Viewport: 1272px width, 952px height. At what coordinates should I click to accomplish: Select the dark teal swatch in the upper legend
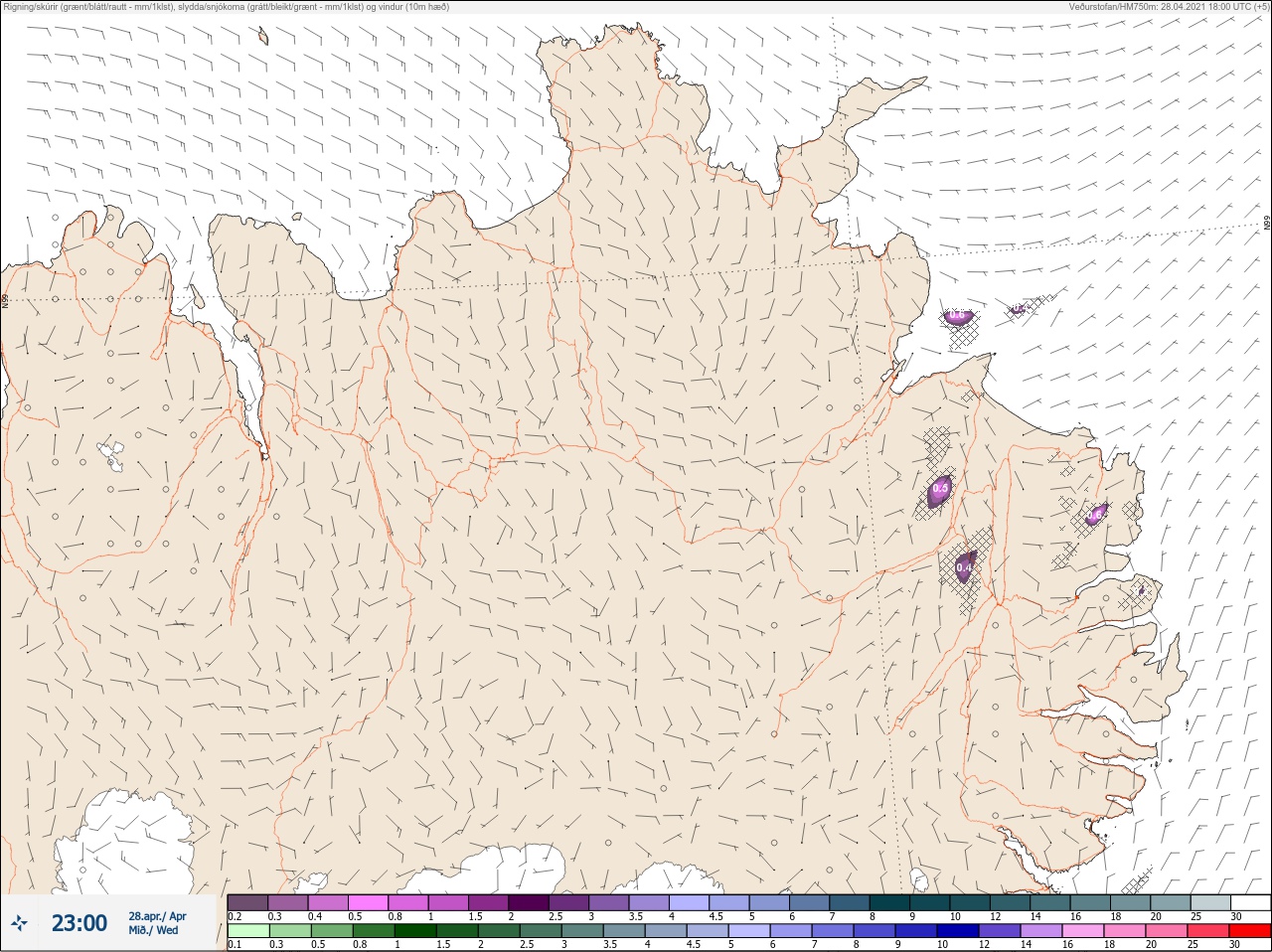tap(889, 902)
